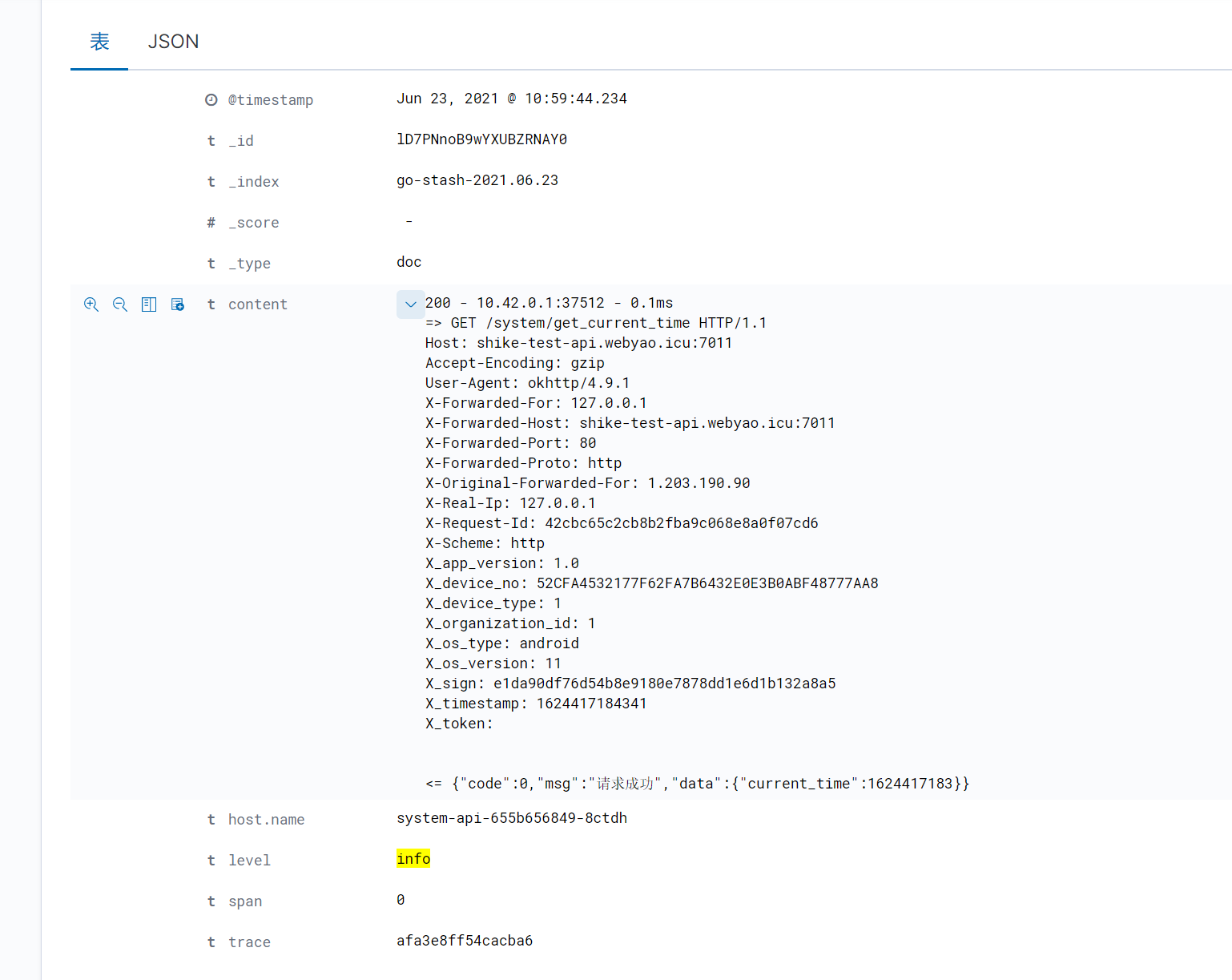
Task: Click the text type icon beside span
Action: point(211,901)
